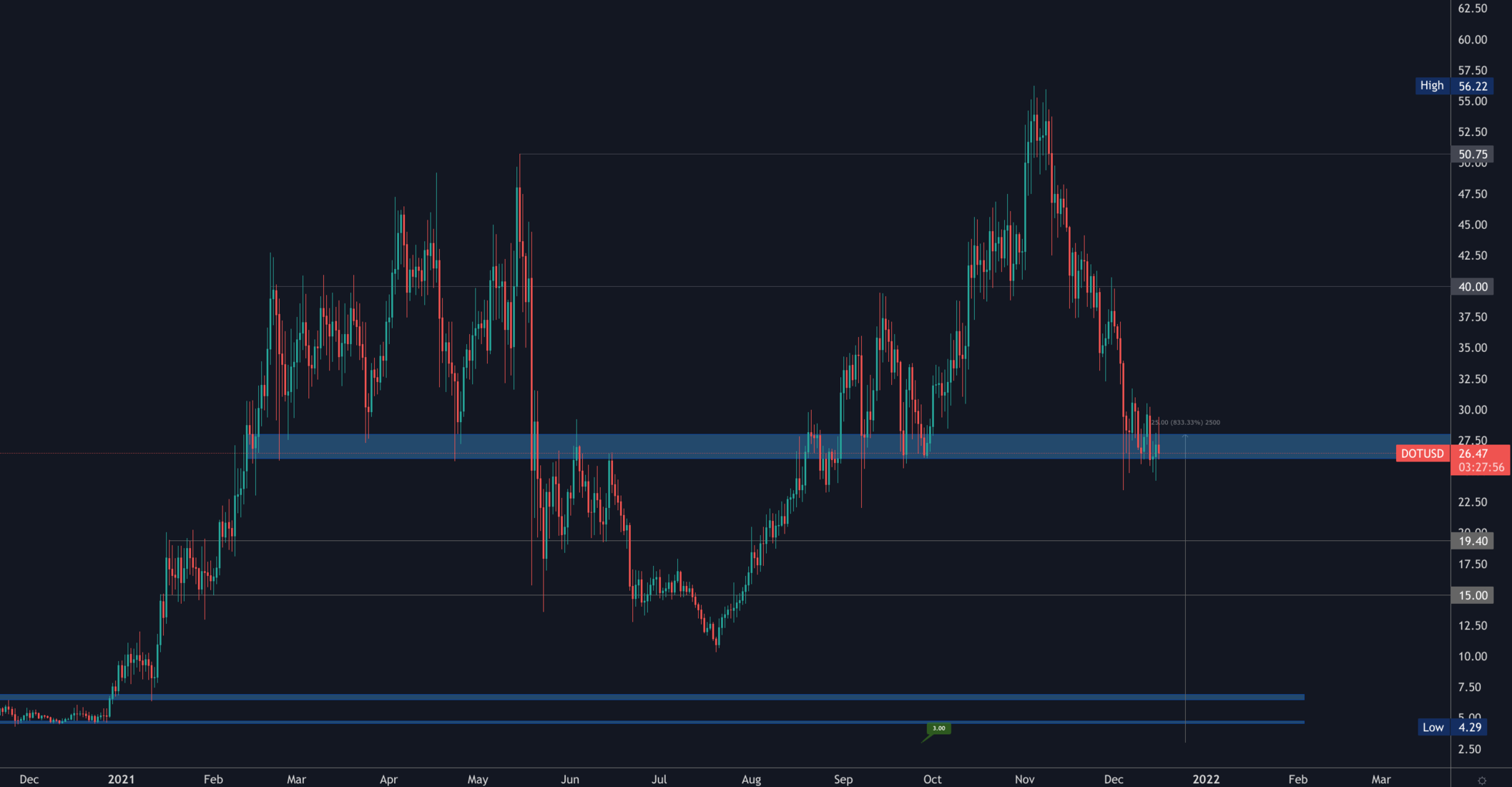Click the Nov label on time axis
This screenshot has height=787, width=1512.
click(1024, 779)
